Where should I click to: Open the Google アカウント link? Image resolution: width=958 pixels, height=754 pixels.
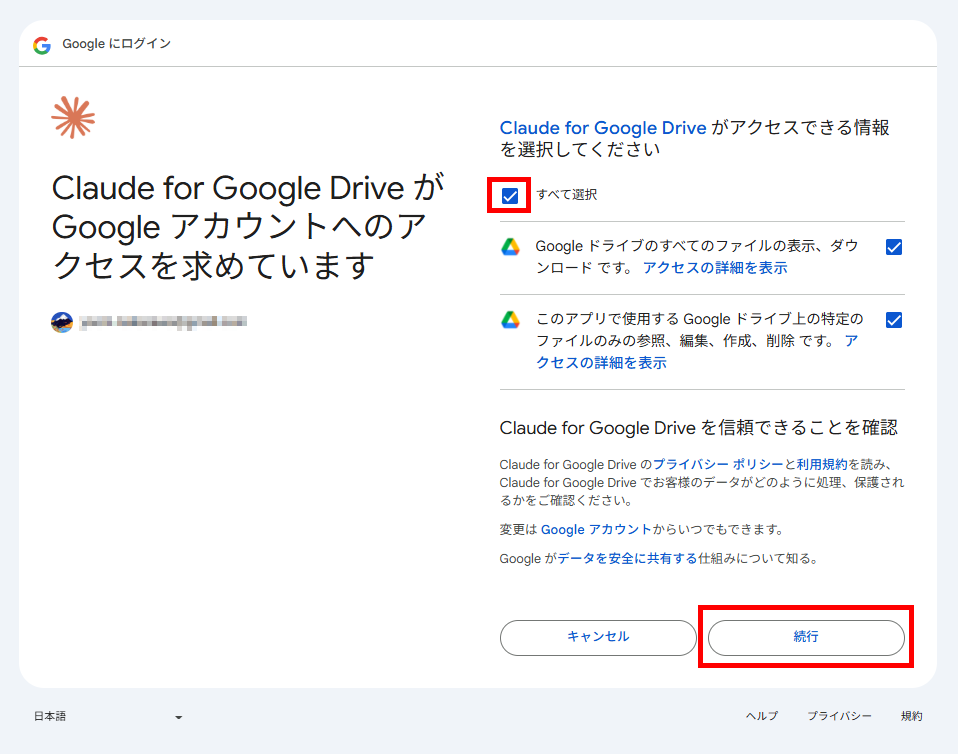[596, 529]
